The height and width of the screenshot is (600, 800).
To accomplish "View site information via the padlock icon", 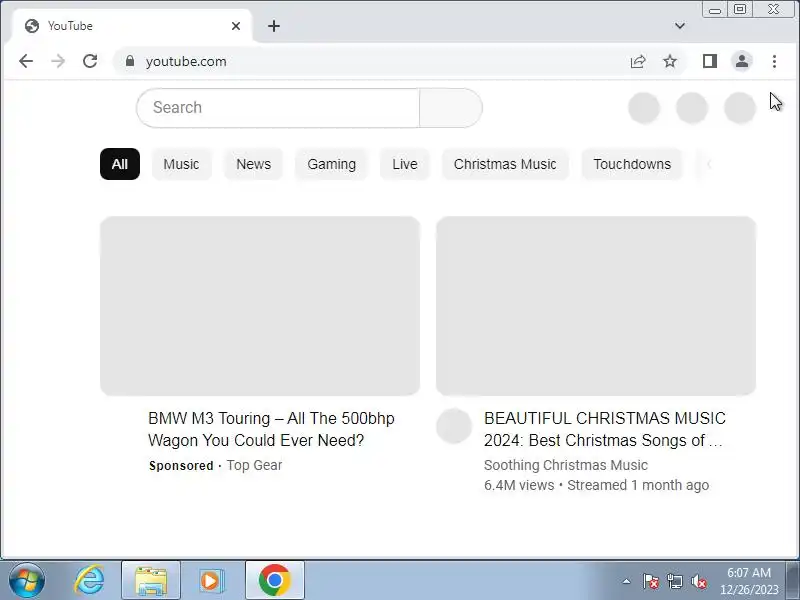I will click(x=130, y=61).
